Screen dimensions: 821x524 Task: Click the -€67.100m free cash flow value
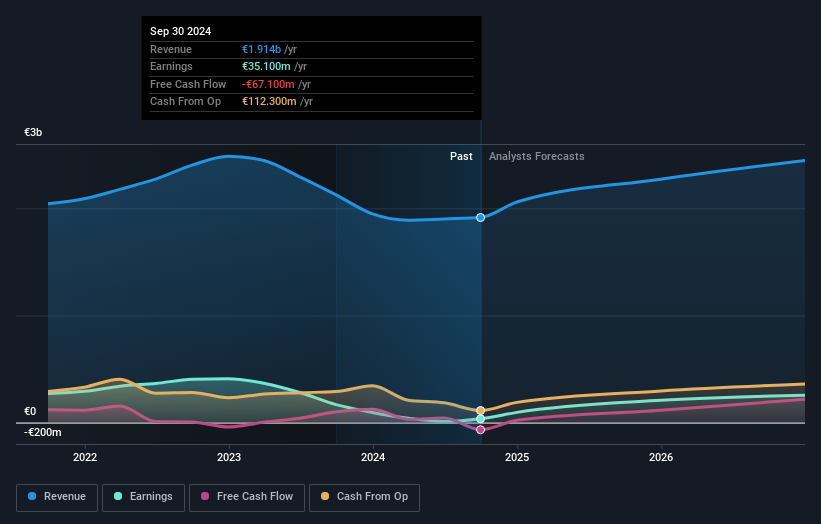click(x=268, y=84)
